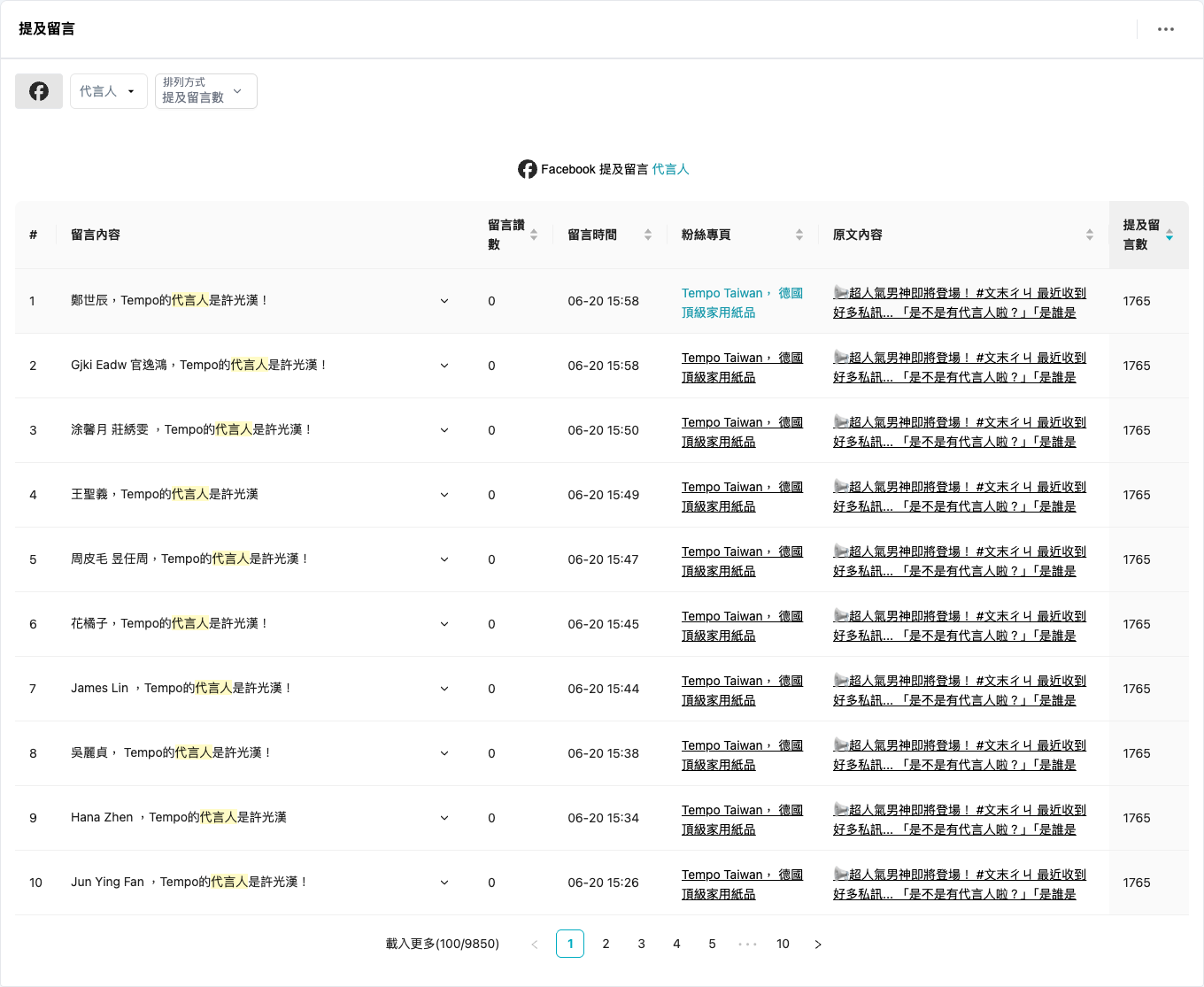The image size is (1204, 987).
Task: Expand comment row of 花橘子
Action: click(444, 624)
